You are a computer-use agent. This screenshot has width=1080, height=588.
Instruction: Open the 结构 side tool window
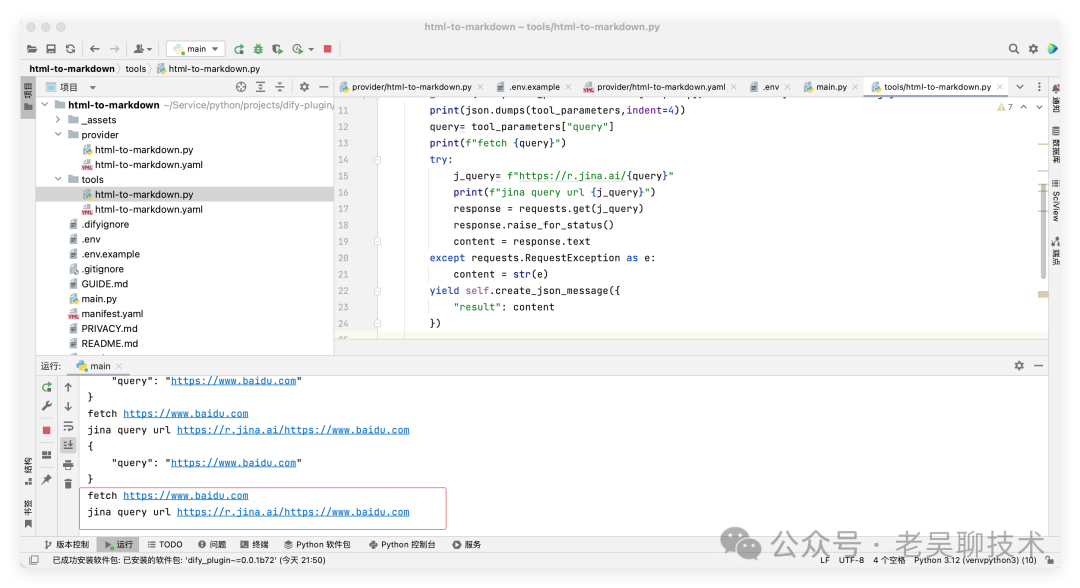tap(28, 471)
